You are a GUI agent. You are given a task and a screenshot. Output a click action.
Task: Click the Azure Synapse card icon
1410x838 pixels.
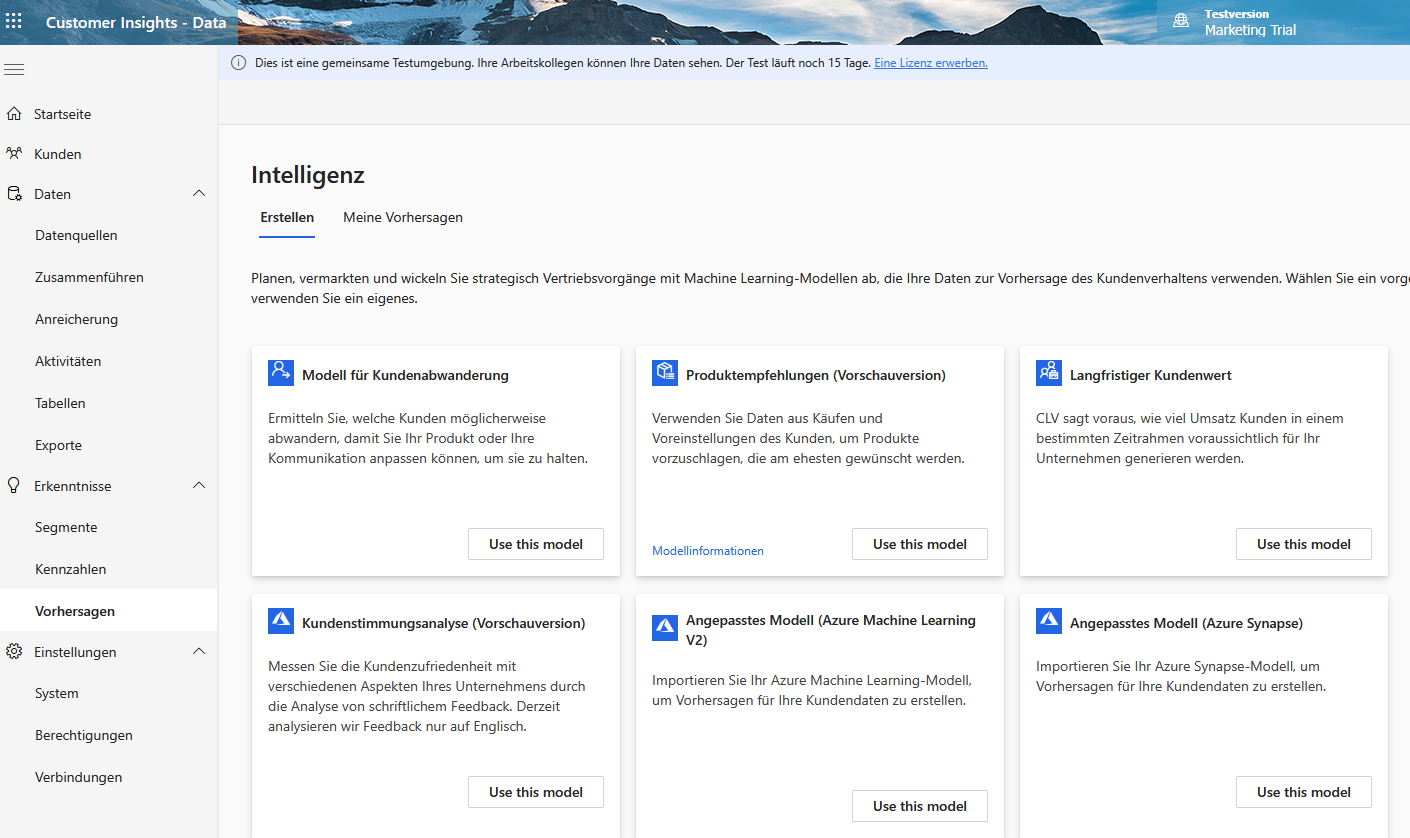1049,620
